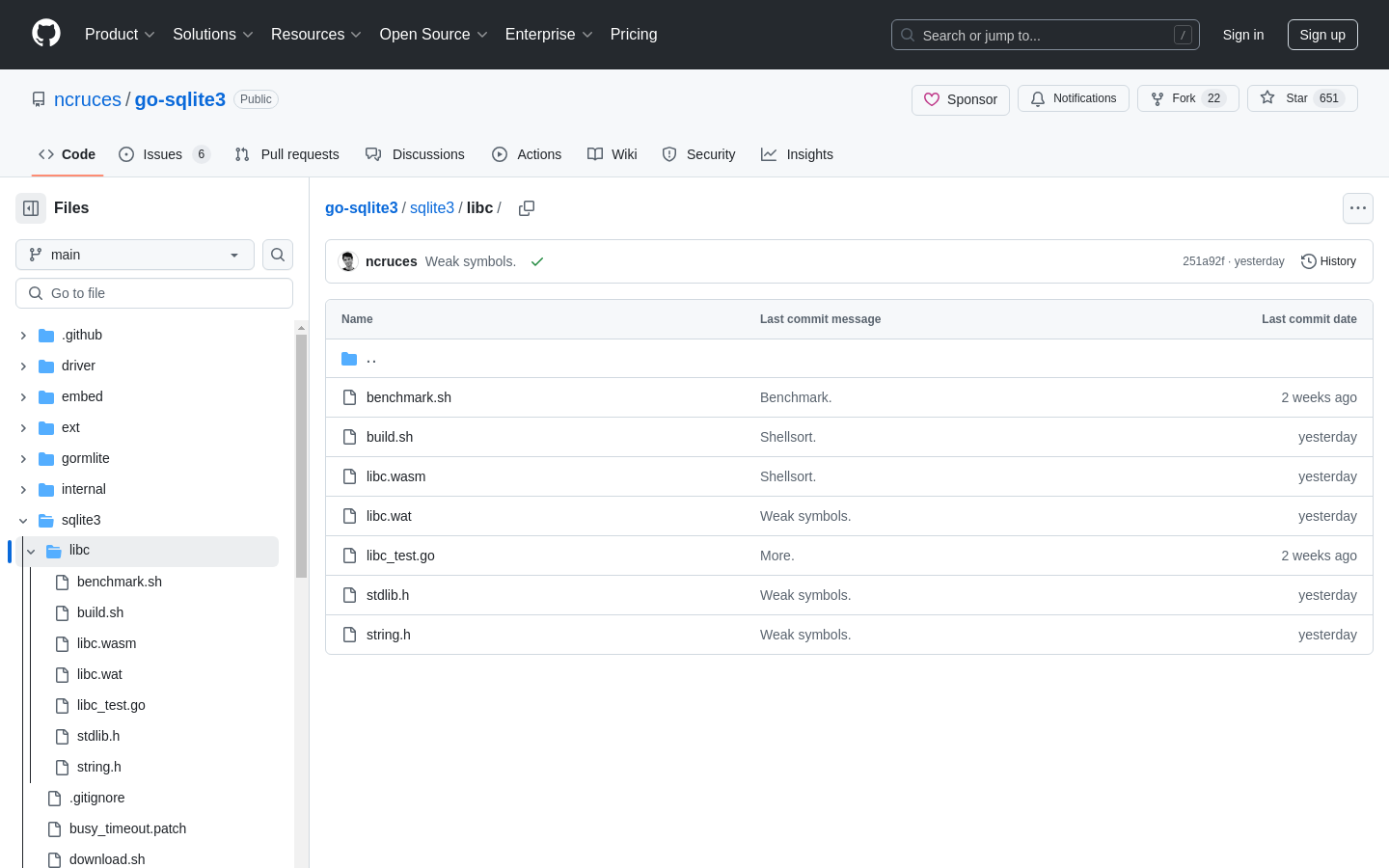Click 'Weak symbols.' commit message in header
This screenshot has width=1389, height=868.
471,261
